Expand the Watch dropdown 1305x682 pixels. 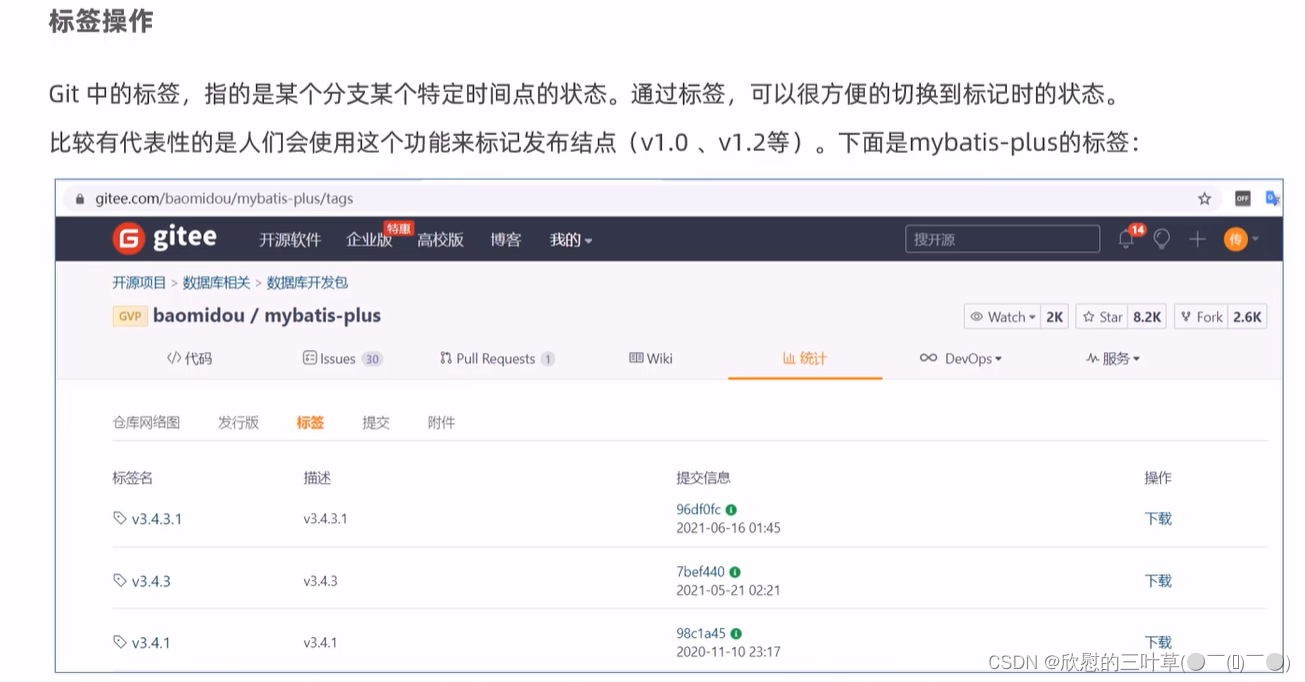[1002, 317]
